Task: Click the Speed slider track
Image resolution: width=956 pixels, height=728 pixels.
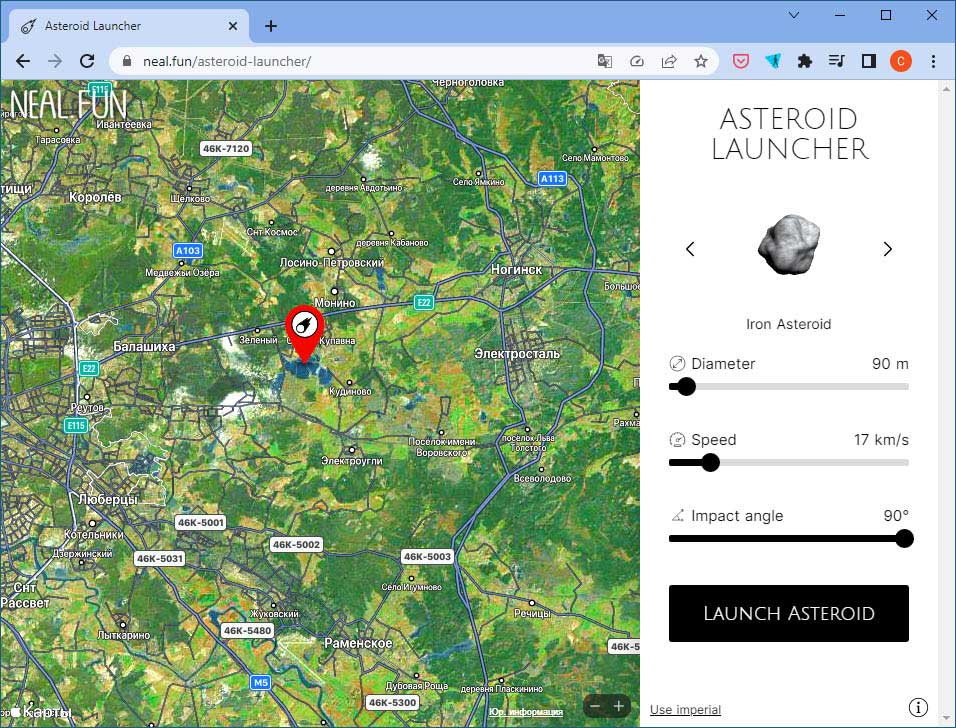Action: tap(789, 463)
